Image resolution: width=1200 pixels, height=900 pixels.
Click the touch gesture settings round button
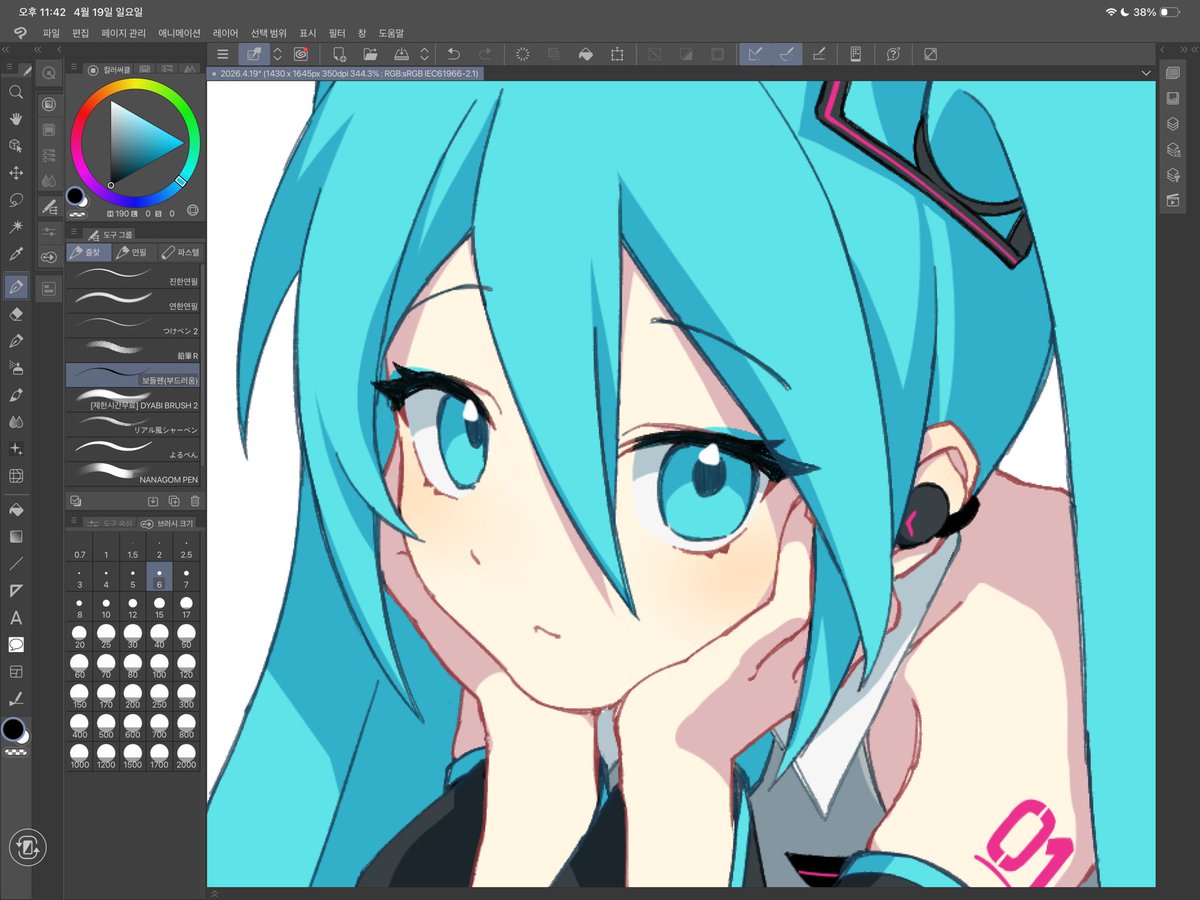pos(27,848)
